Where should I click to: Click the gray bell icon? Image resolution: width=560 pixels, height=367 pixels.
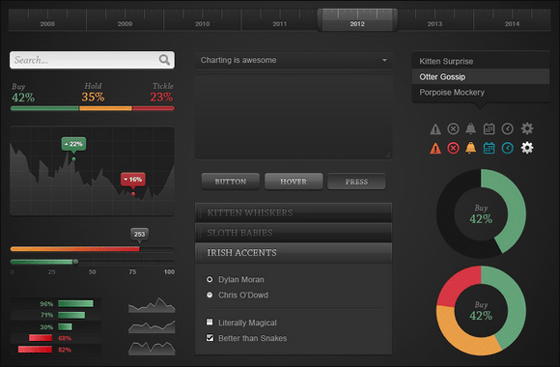pyautogui.click(x=471, y=129)
